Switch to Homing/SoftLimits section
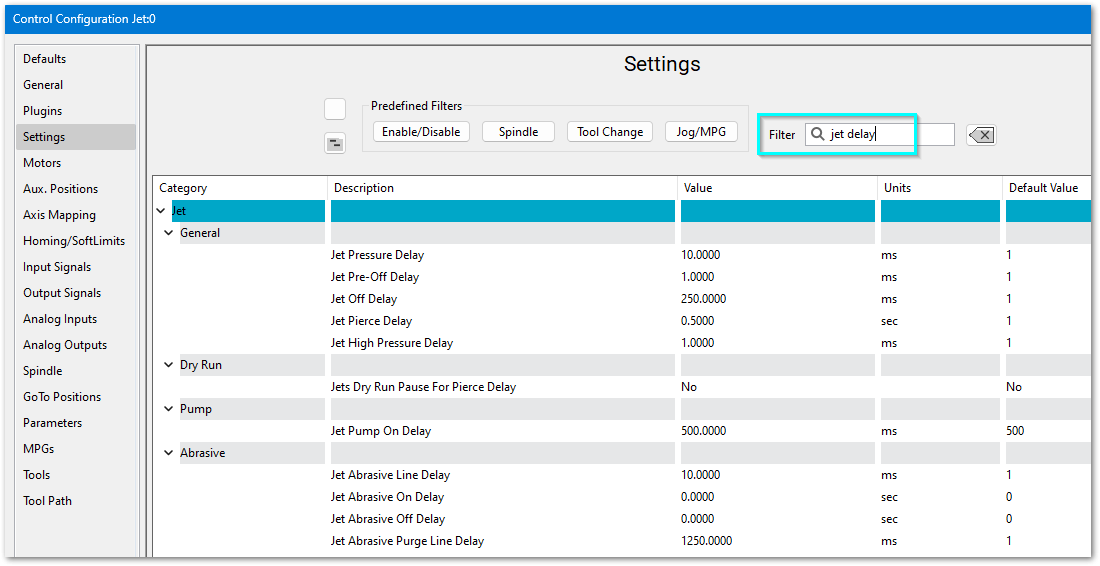This screenshot has width=1100, height=566. pos(74,241)
